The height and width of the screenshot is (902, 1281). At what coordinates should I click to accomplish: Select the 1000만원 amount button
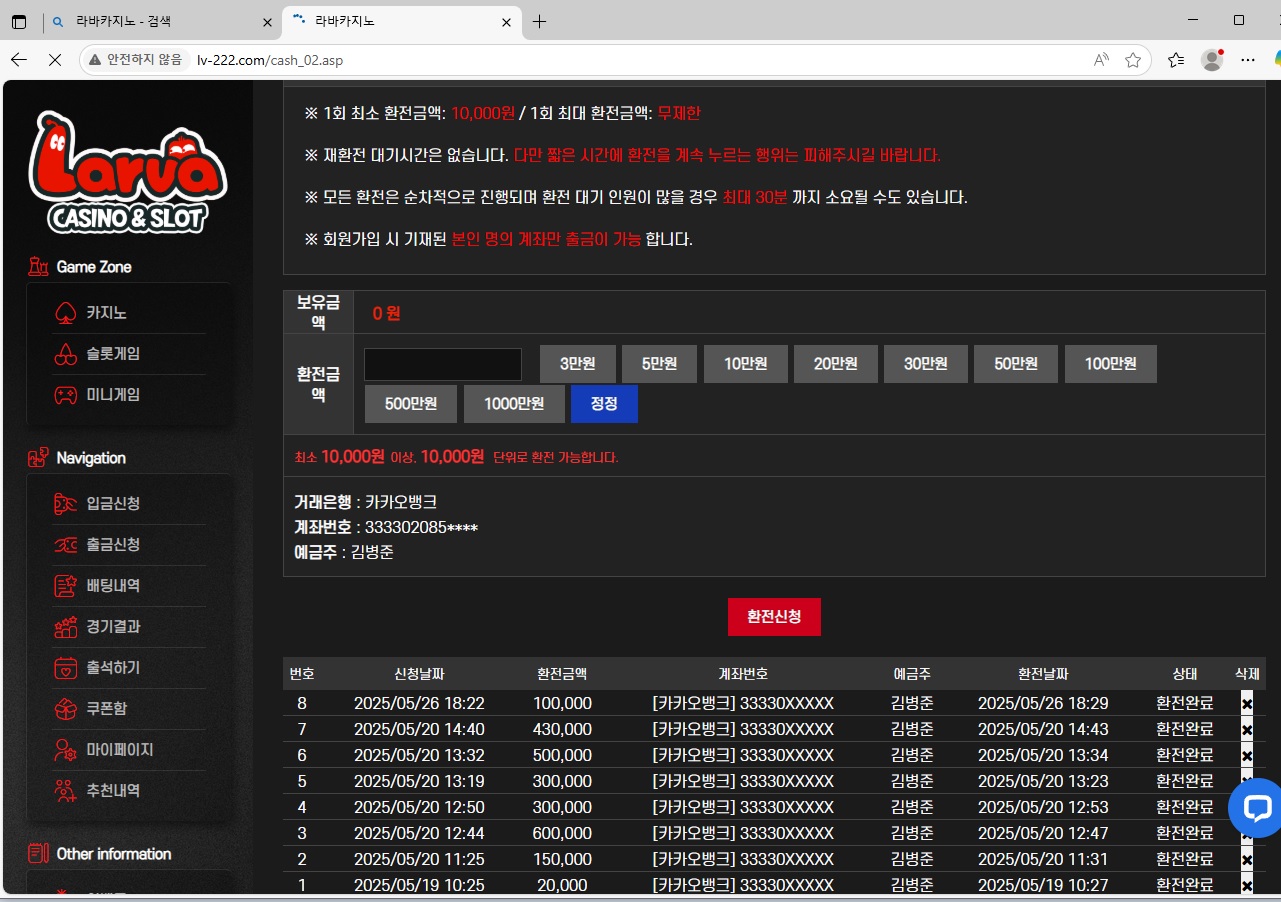click(514, 404)
